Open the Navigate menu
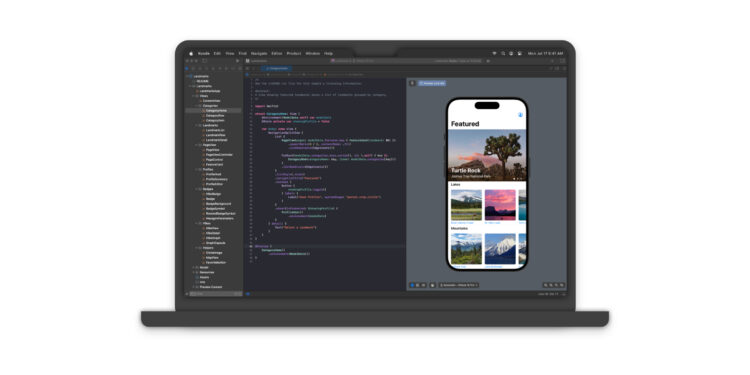Viewport: 750px width, 375px height. 259,54
